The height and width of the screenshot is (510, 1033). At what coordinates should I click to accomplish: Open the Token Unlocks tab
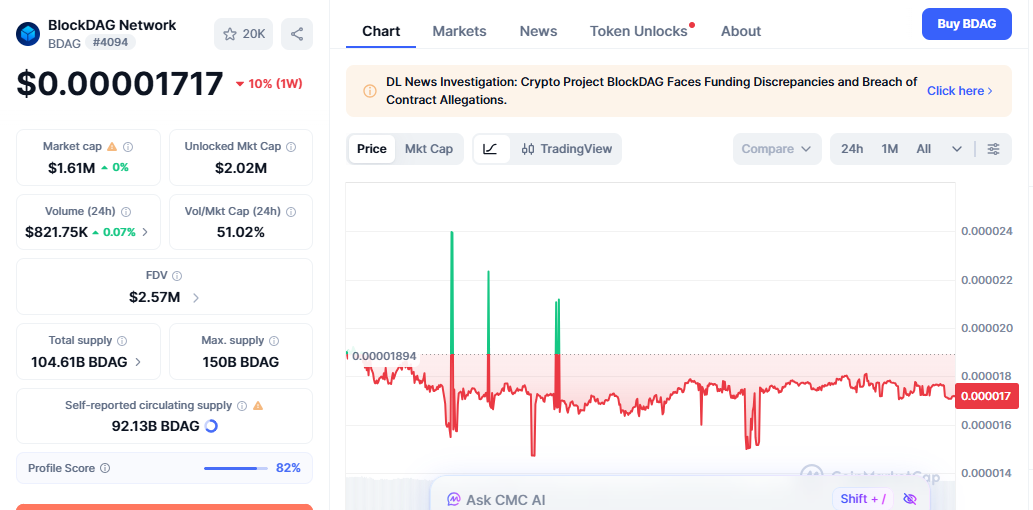coord(638,31)
